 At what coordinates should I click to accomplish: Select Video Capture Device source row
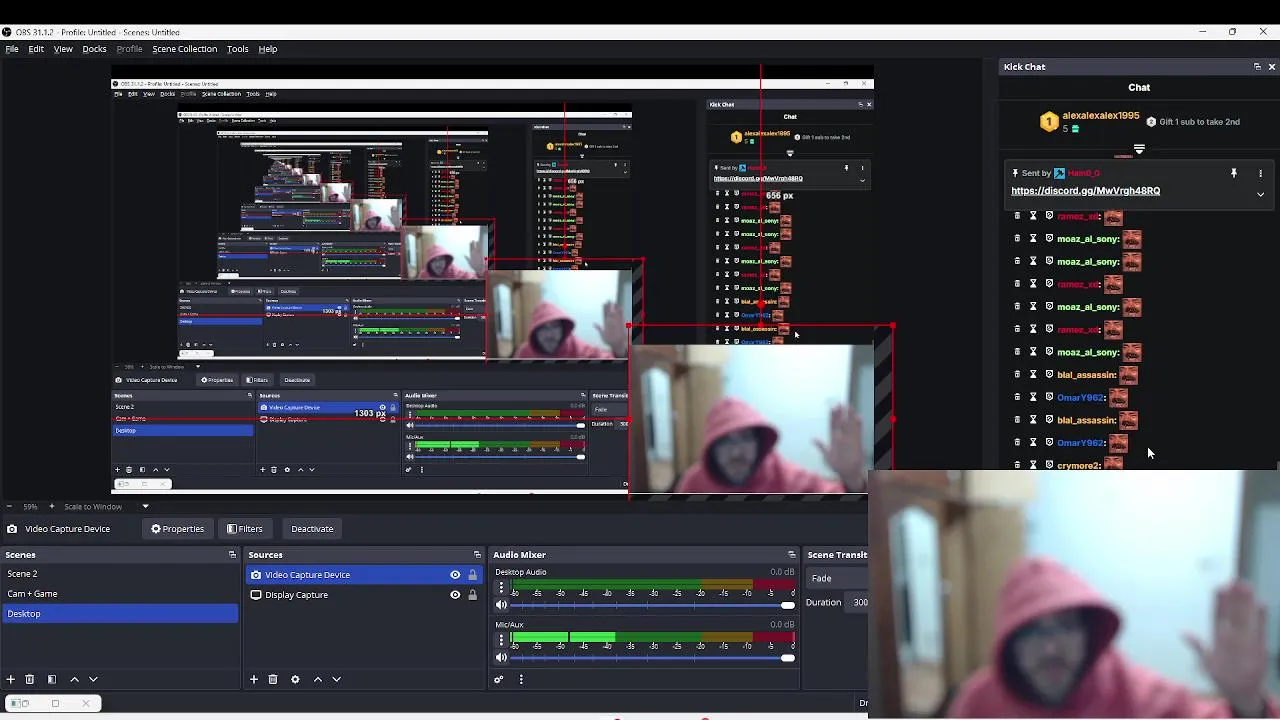(364, 575)
